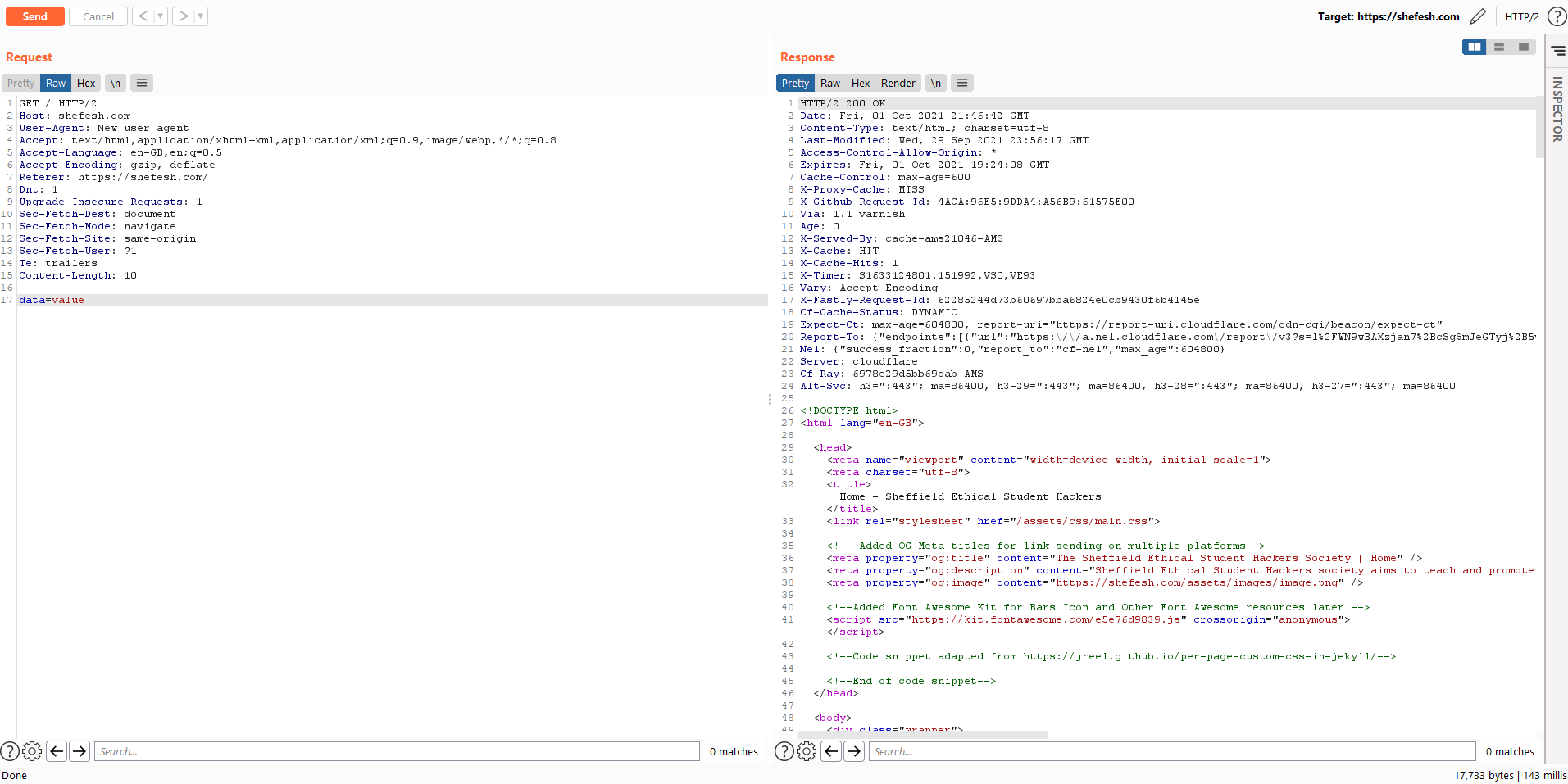
Task: Expand the previous request history dropdown
Action: [161, 16]
